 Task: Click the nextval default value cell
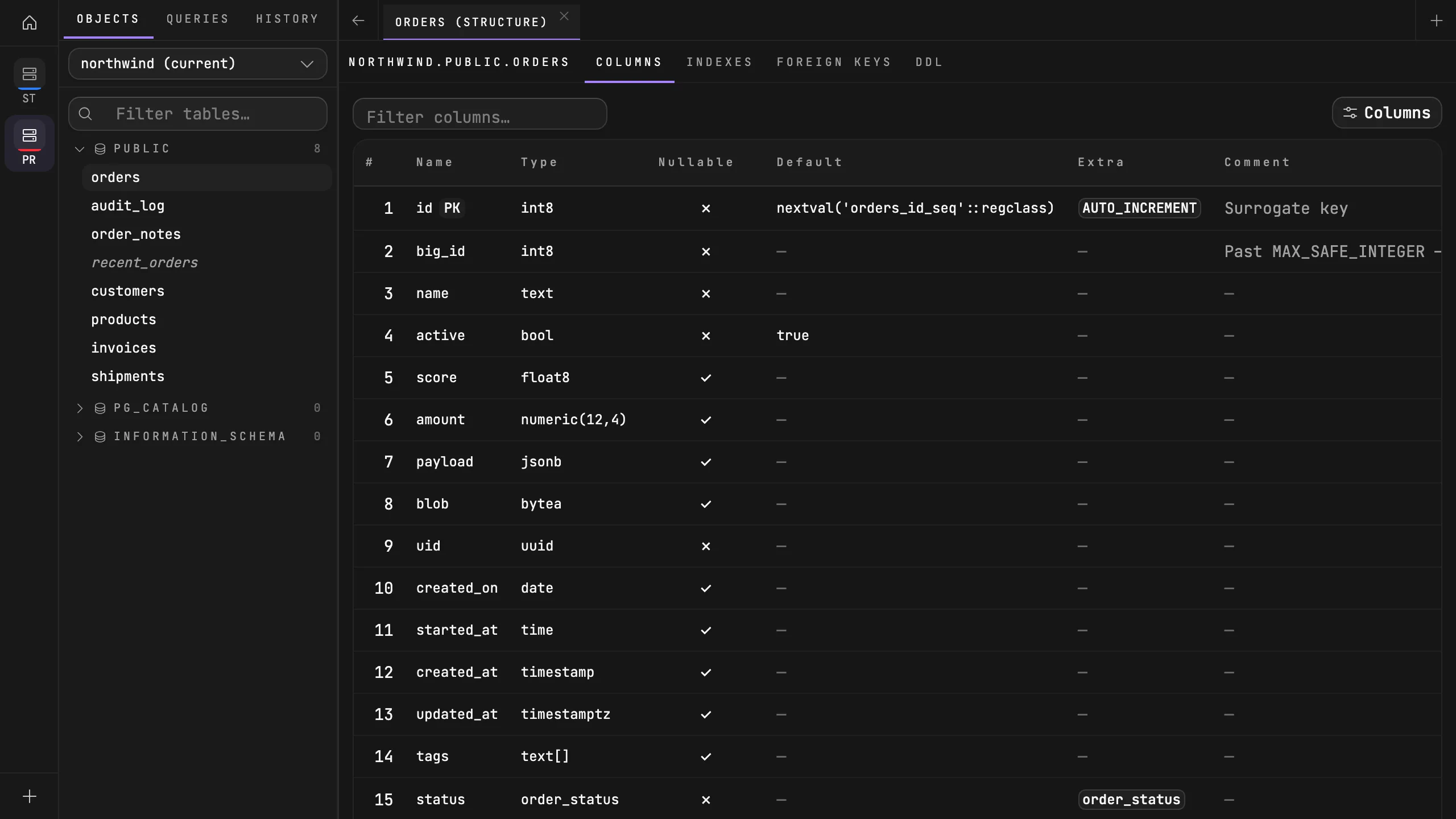[x=915, y=208]
